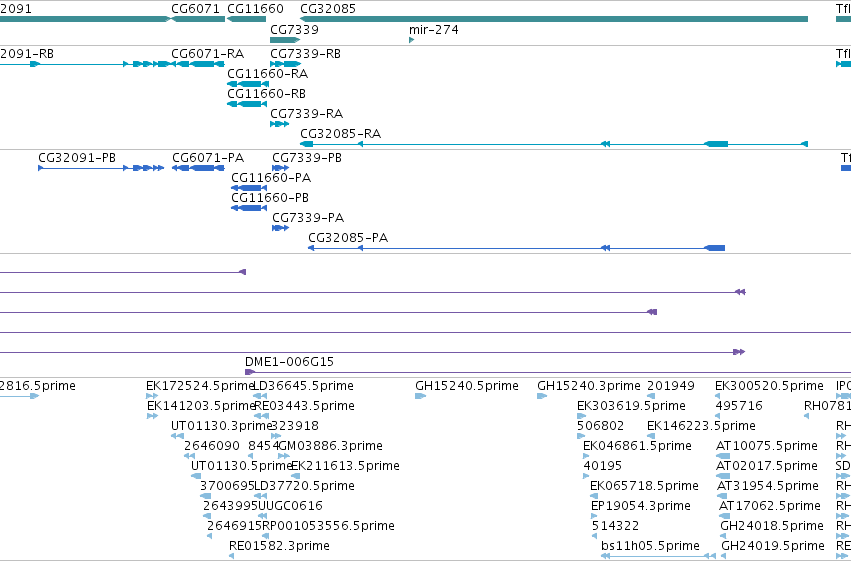Click the feature labeled 495716
Viewport: 851px width, 561px height.
pyautogui.click(x=739, y=406)
